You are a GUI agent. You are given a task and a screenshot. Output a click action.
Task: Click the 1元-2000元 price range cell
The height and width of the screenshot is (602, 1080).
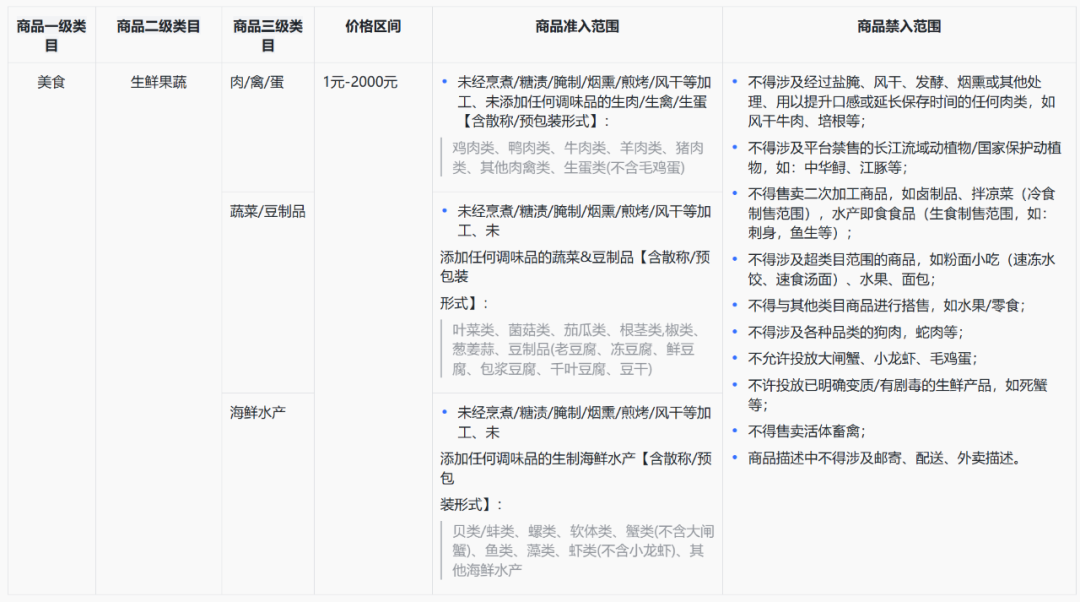(x=360, y=82)
